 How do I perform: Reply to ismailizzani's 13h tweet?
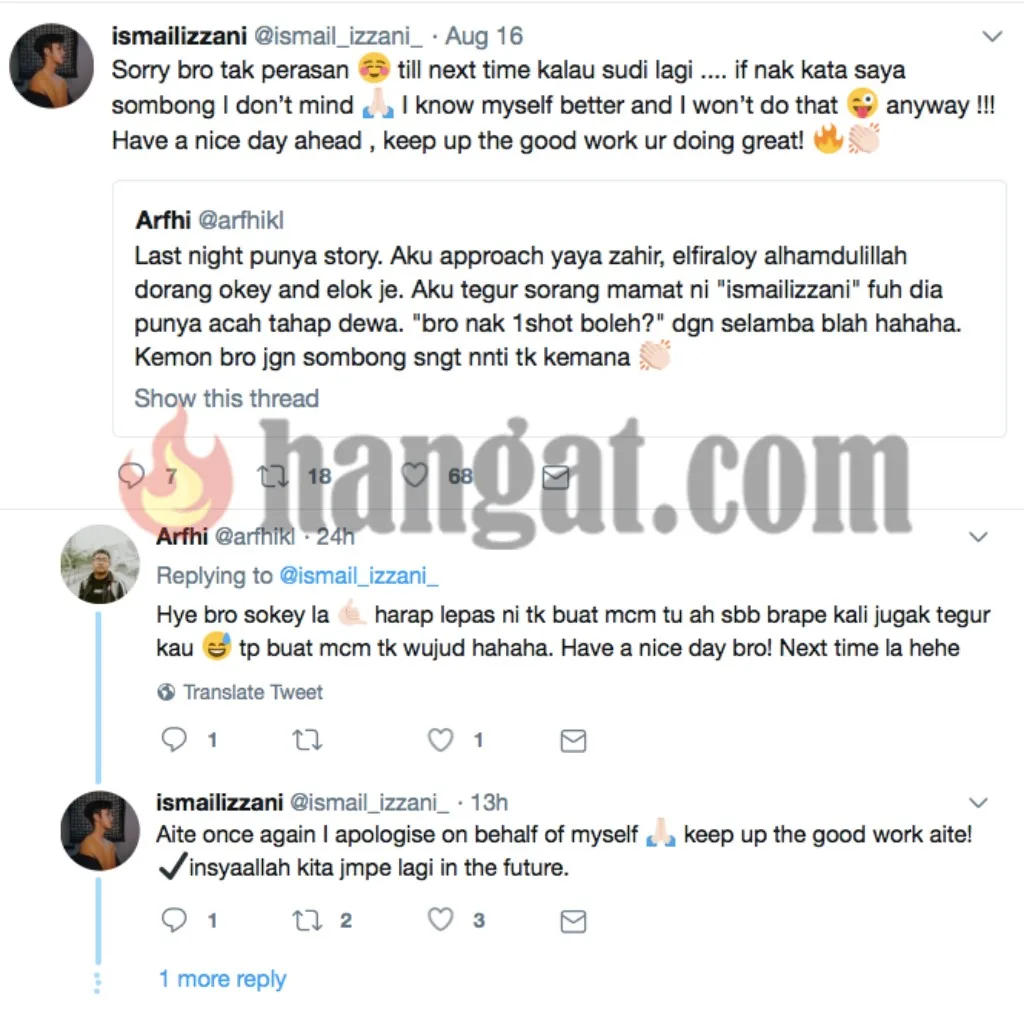point(174,919)
